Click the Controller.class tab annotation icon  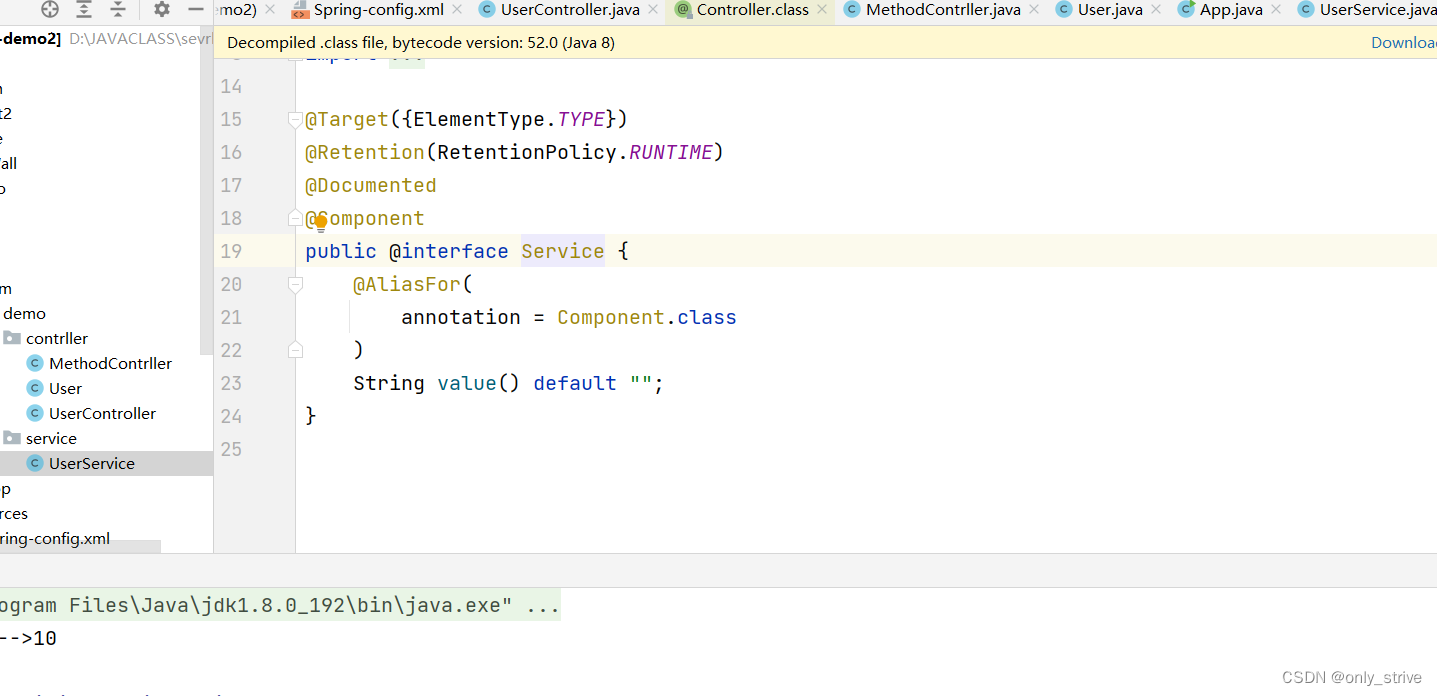683,10
